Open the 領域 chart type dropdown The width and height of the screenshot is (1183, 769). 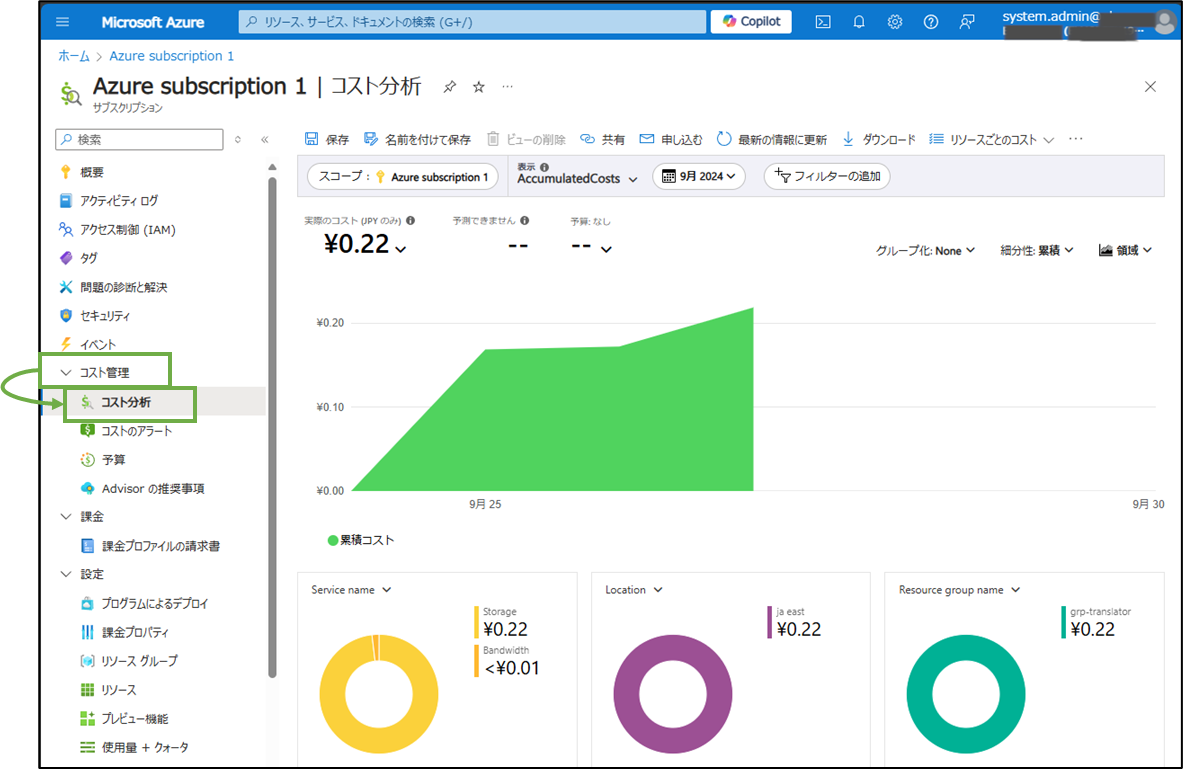1126,251
